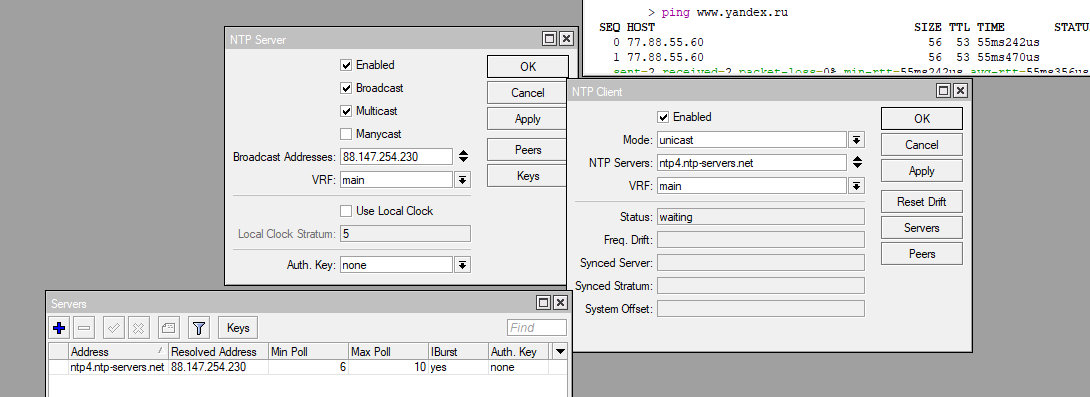Click NTP Servers add/remove arrows

click(857, 163)
